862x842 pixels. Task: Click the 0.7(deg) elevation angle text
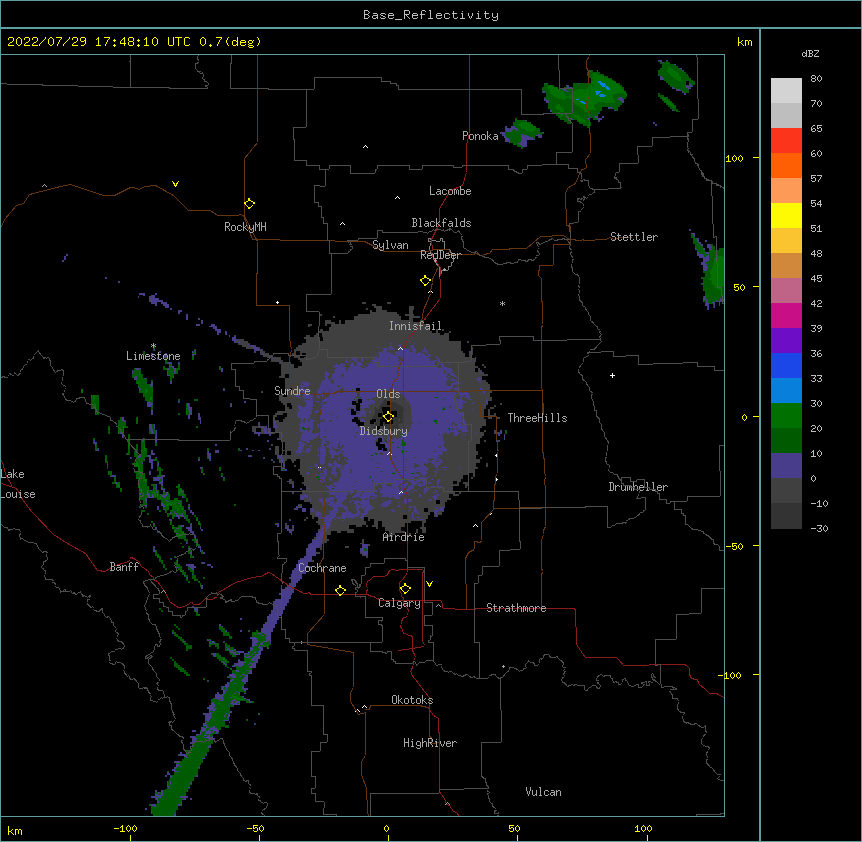230,42
